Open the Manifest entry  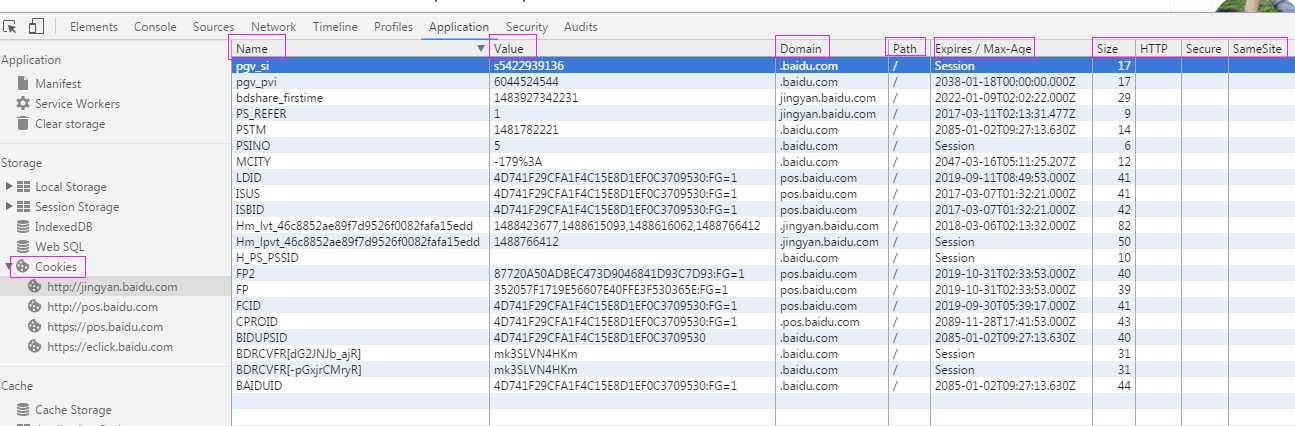coord(58,84)
